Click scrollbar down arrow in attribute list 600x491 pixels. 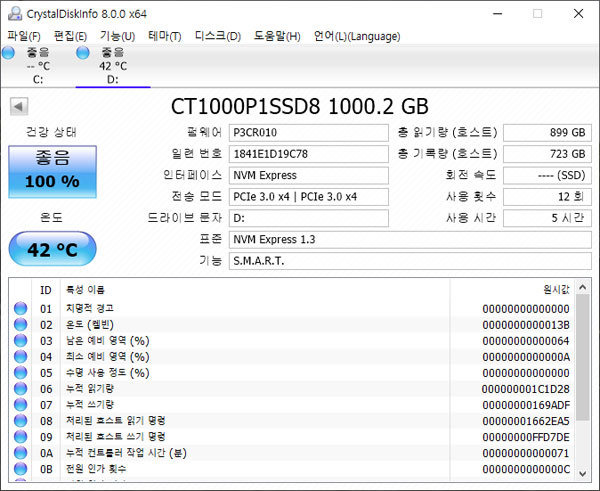click(x=583, y=474)
